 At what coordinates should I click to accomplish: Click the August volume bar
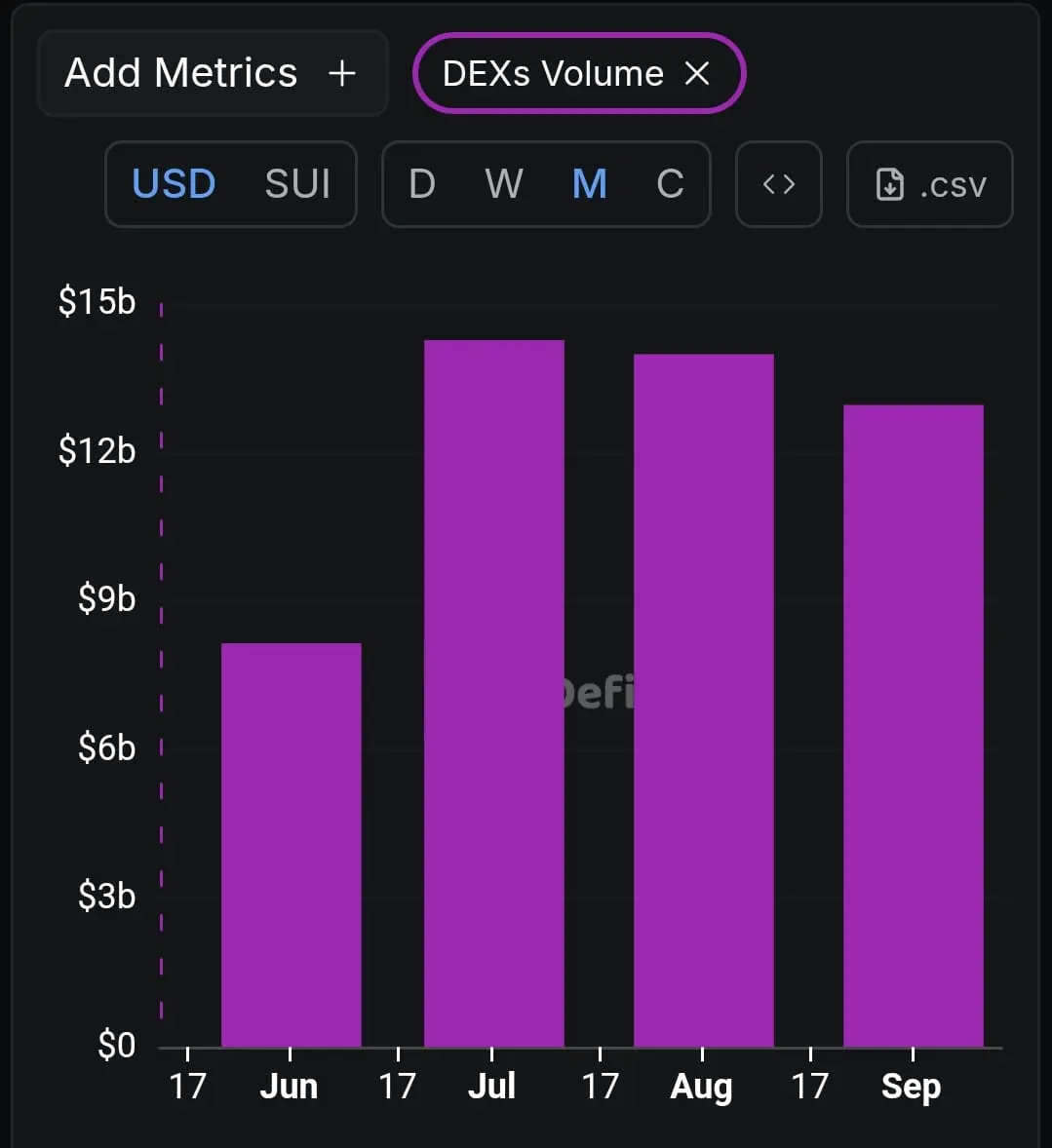(x=704, y=701)
